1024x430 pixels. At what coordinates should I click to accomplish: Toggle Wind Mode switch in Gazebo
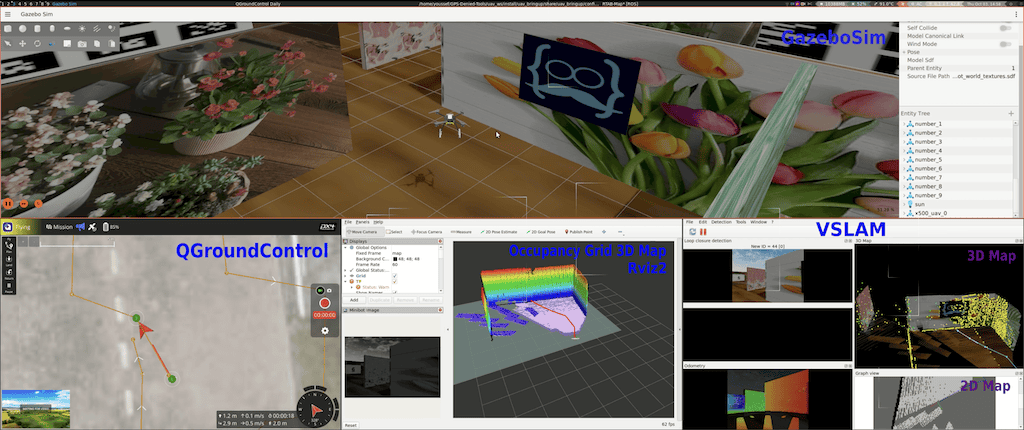pos(1005,44)
